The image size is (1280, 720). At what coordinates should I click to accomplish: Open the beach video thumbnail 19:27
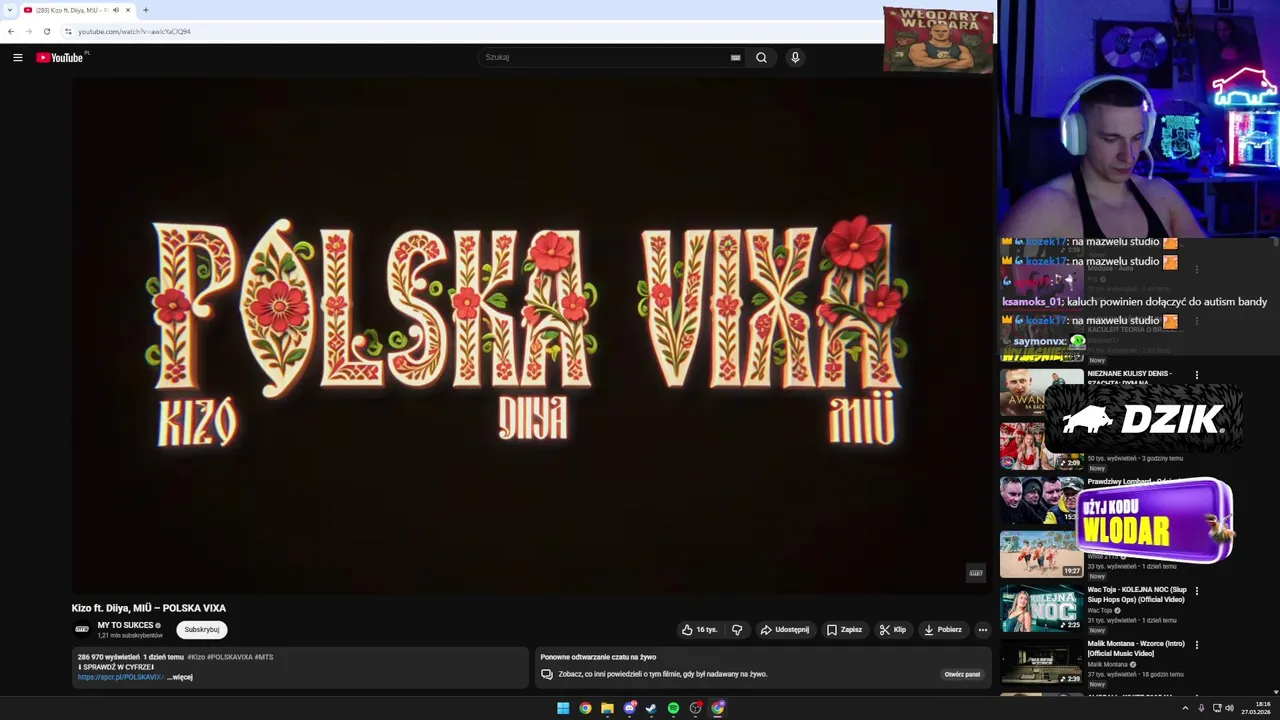pos(1042,554)
